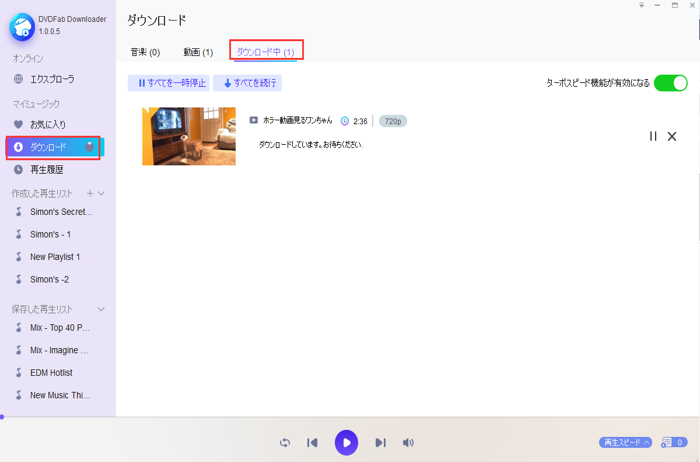
Task: Click the video type icon beside title
Action: coord(254,120)
